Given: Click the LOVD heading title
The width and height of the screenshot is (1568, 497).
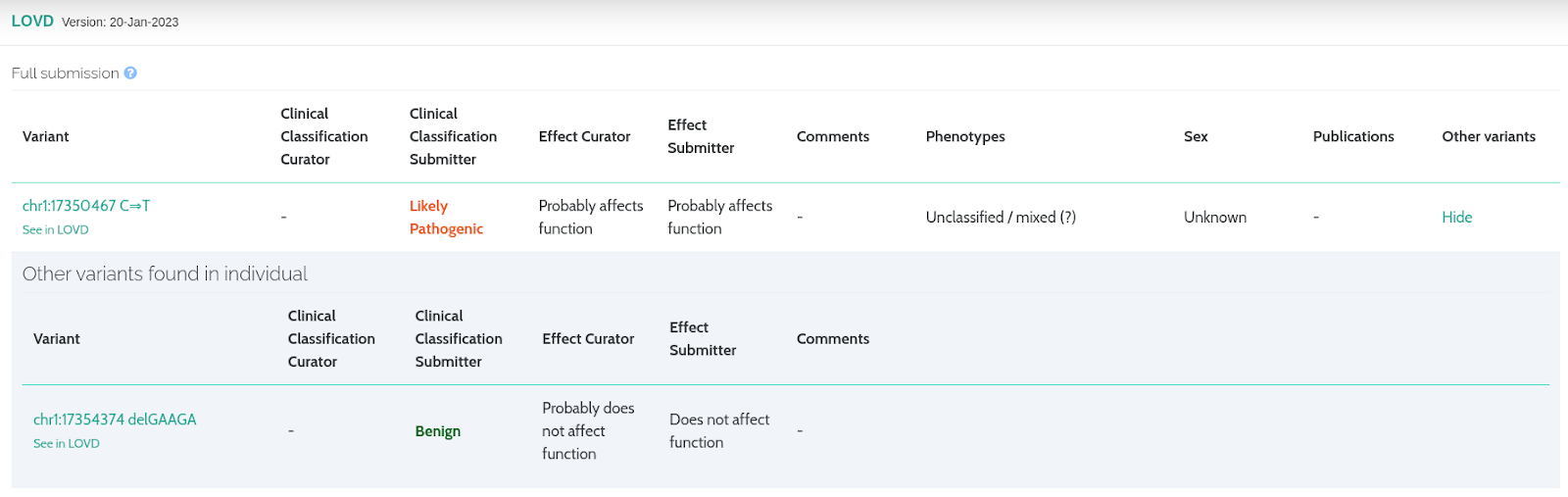Looking at the screenshot, I should coord(32,22).
